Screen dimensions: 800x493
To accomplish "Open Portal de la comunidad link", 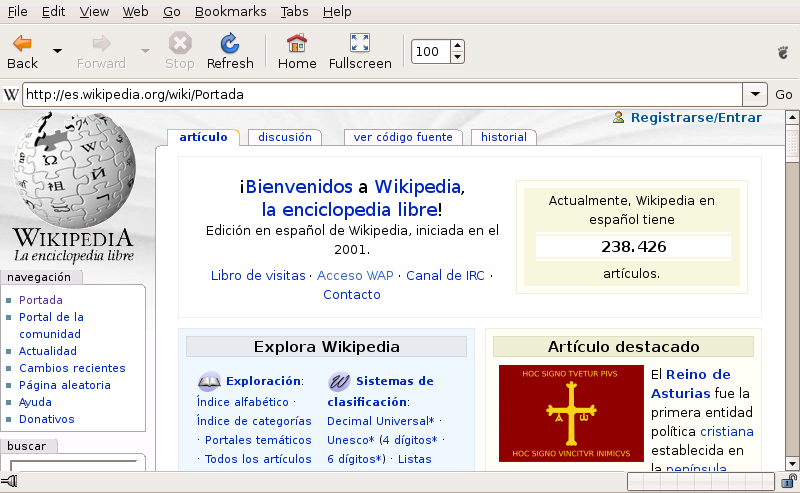I will (51, 326).
